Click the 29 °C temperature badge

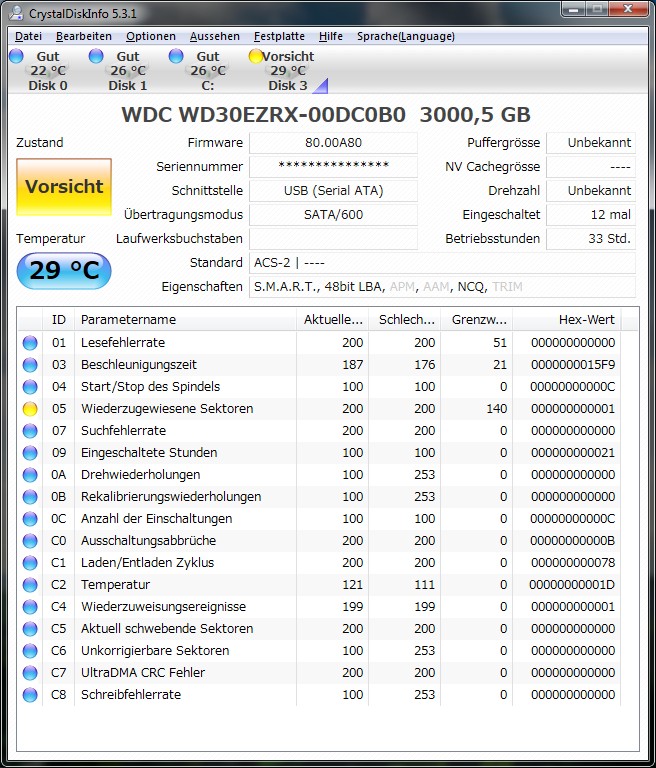click(x=64, y=270)
